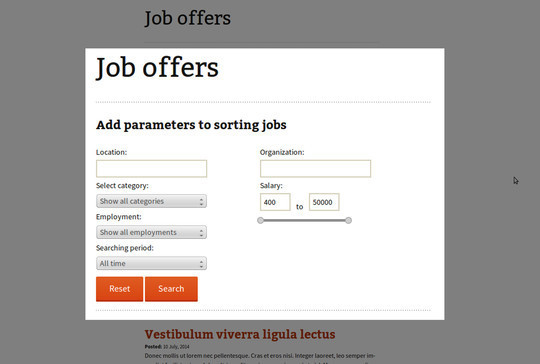The image size is (540, 364).
Task: Click the middle of the salary slider track
Action: (x=304, y=220)
